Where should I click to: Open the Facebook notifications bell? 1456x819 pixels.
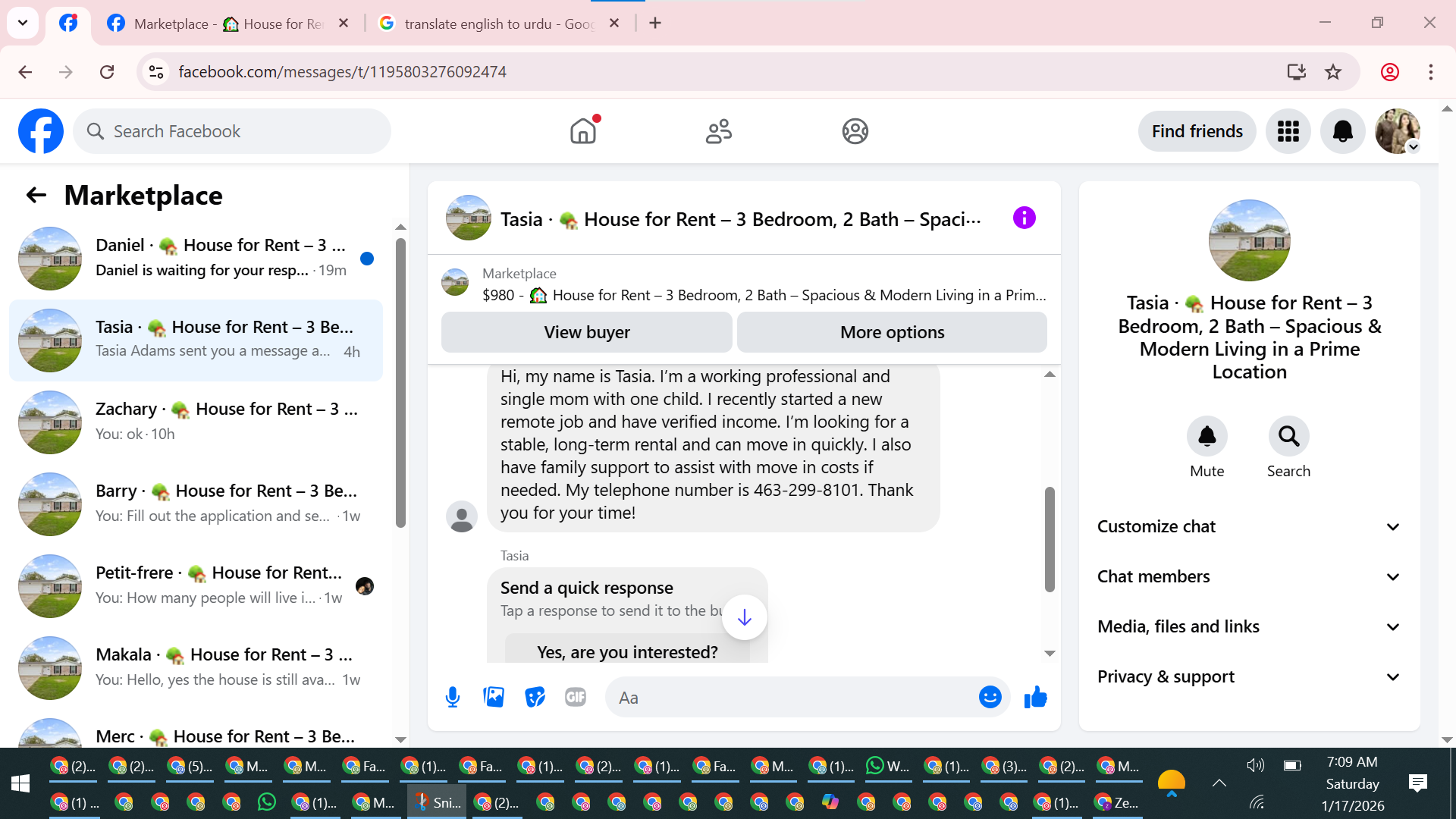point(1342,131)
